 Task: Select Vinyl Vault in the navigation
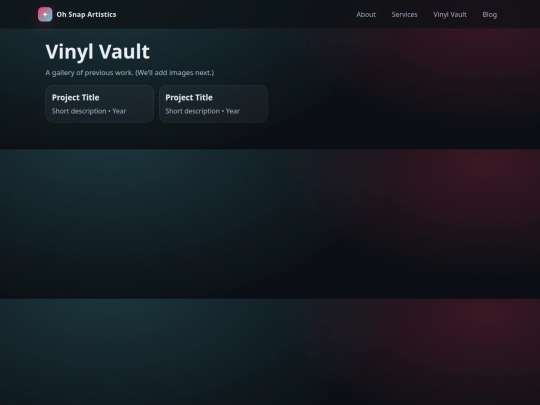pyautogui.click(x=450, y=14)
